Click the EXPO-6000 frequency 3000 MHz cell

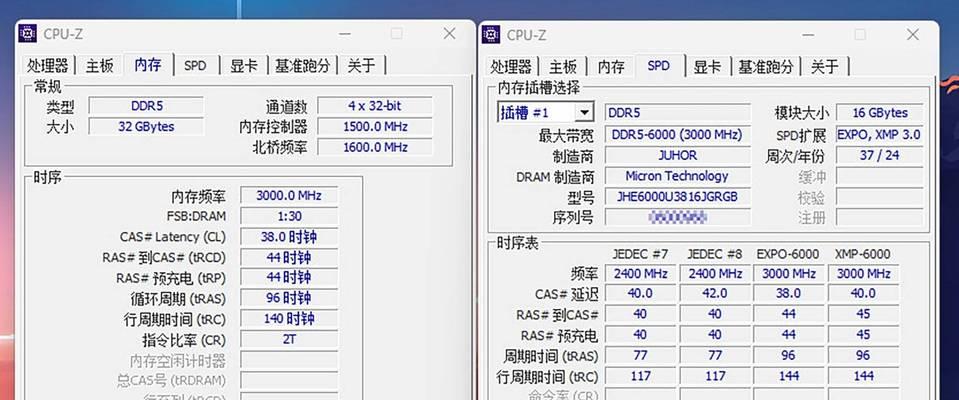point(788,273)
